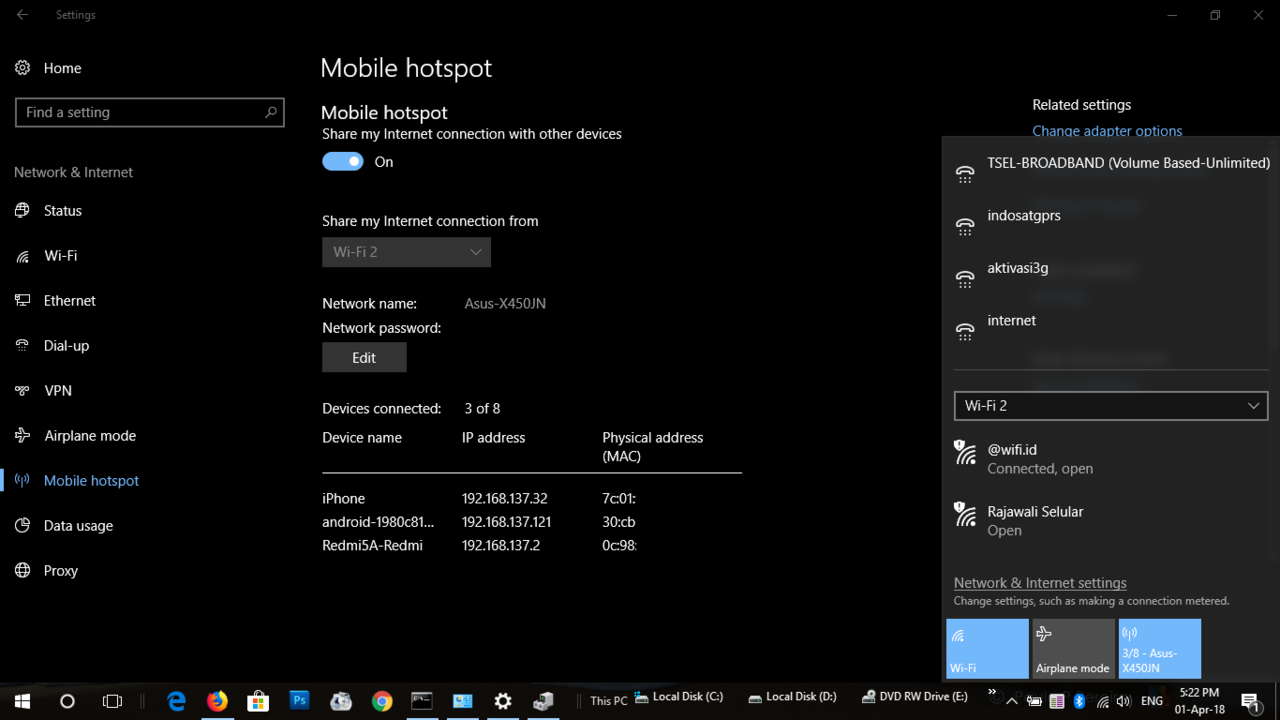
Task: Expand the taskbar toolbar overflow chevrons
Action: point(992,692)
